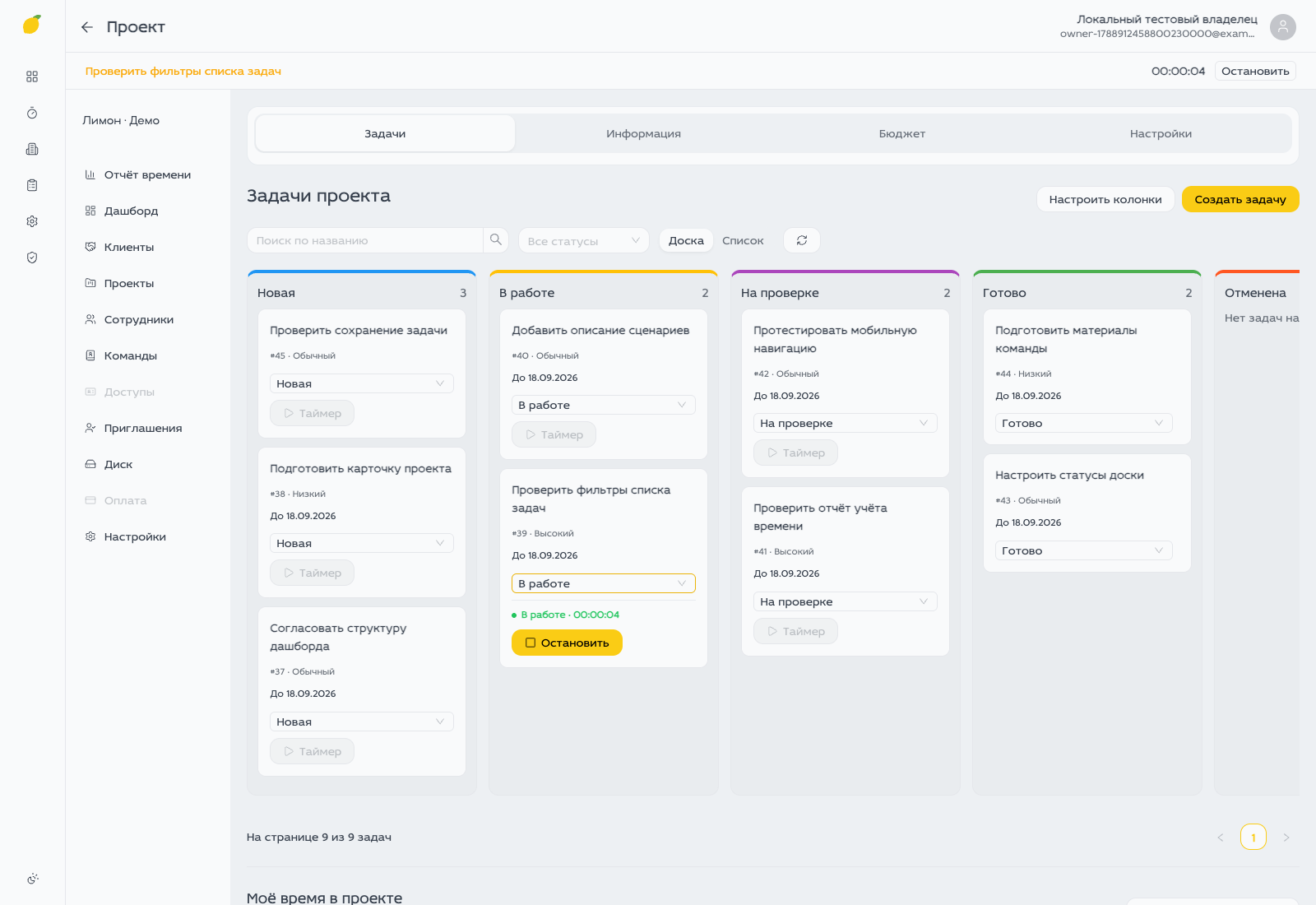Image resolution: width=1316 pixels, height=905 pixels.
Task: Start Таймер on task #38
Action: pyautogui.click(x=313, y=573)
